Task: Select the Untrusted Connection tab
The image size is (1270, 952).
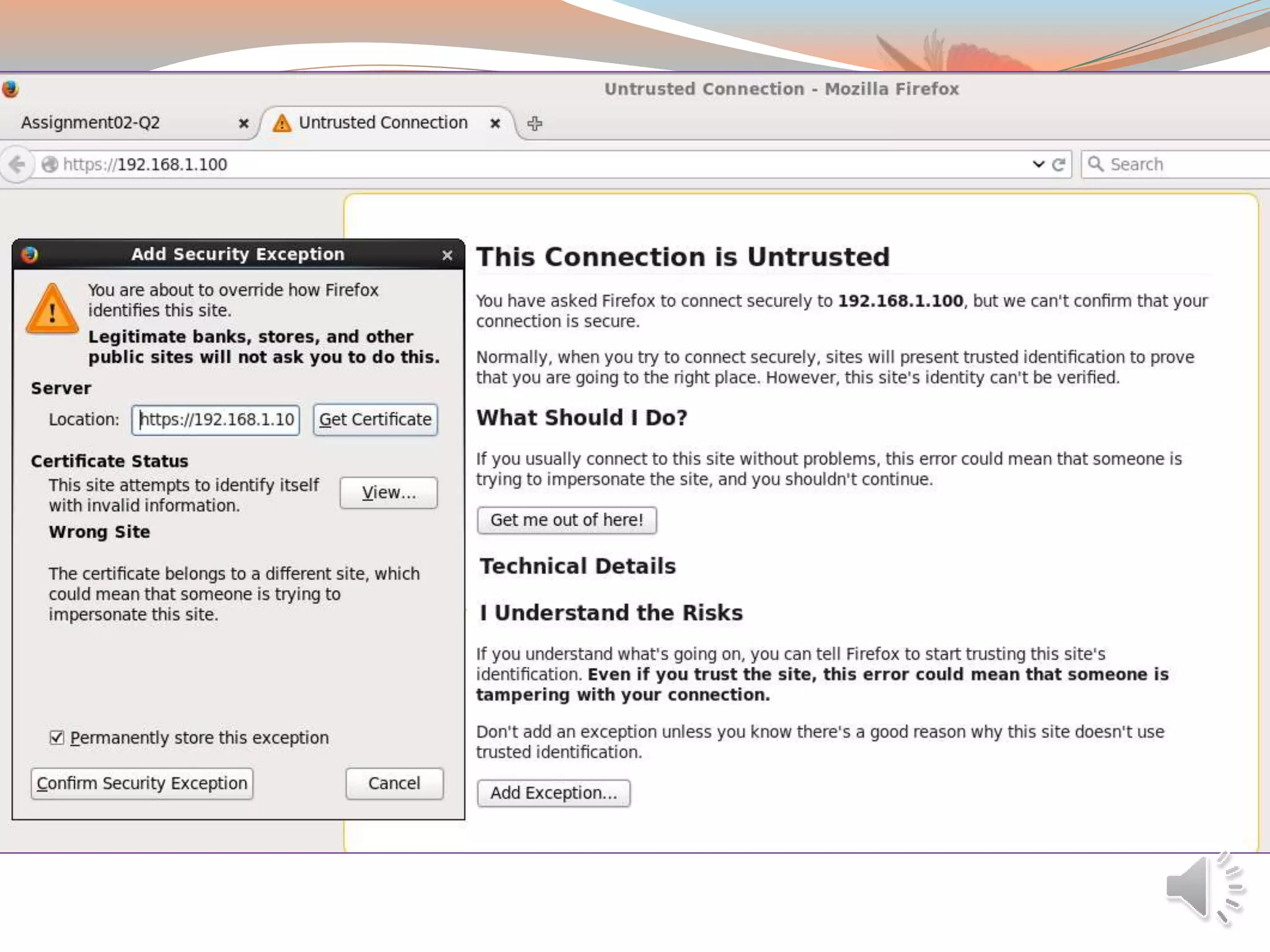Action: pyautogui.click(x=383, y=123)
